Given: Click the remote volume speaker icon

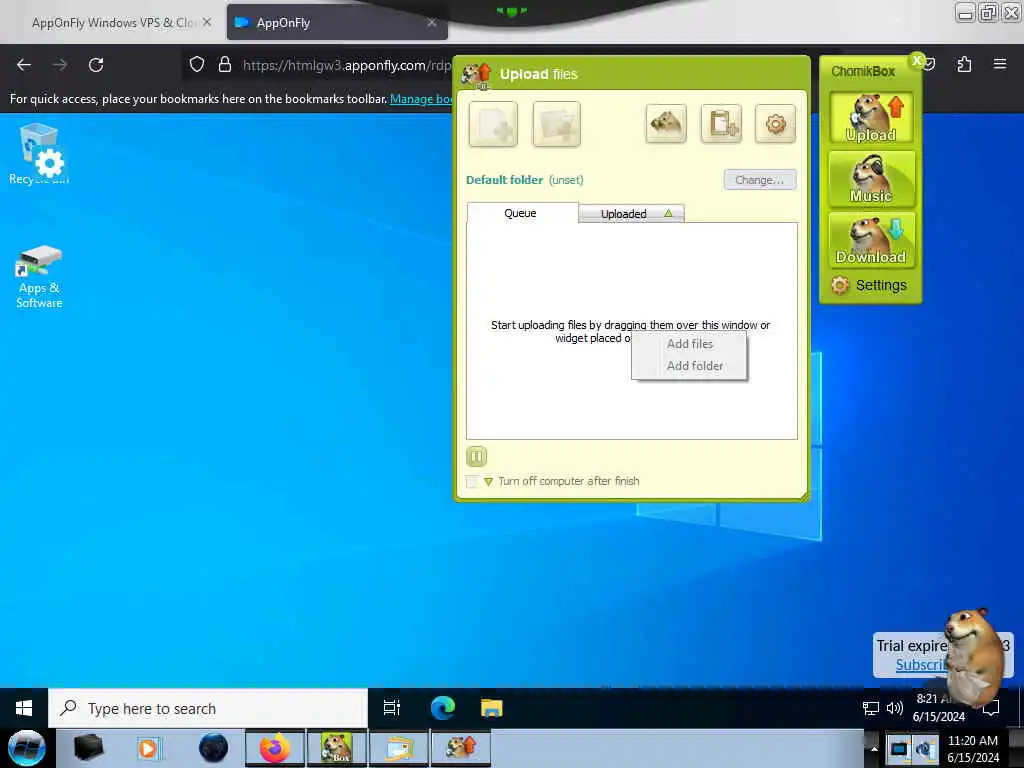Looking at the screenshot, I should (x=895, y=708).
